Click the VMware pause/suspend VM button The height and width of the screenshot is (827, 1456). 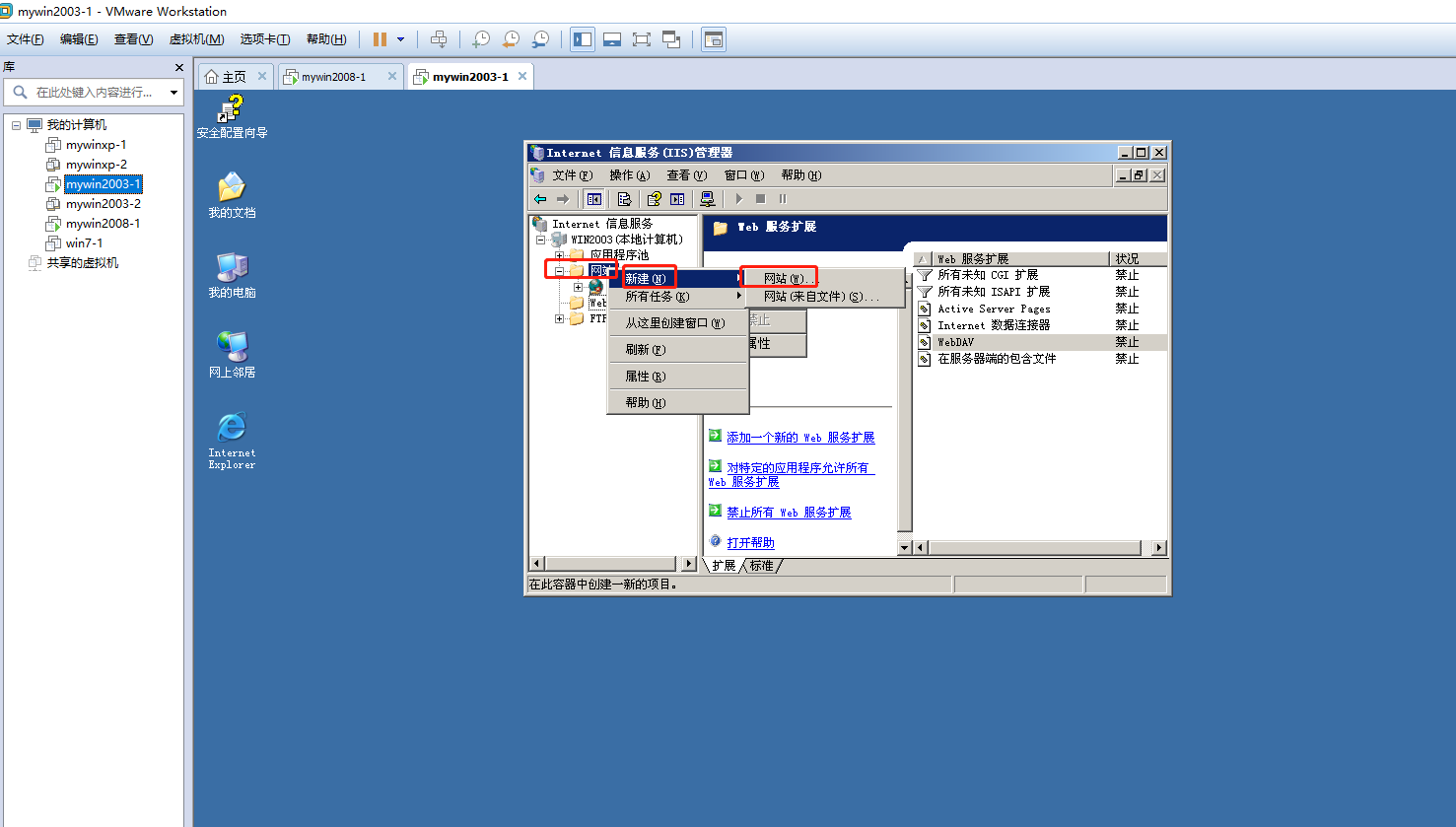coord(380,39)
